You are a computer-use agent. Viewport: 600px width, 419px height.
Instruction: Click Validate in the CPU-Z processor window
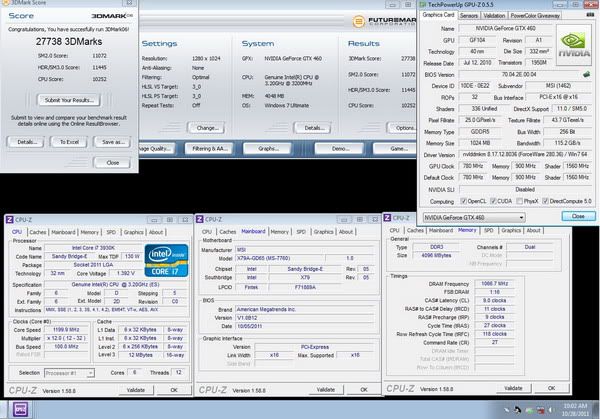(136, 390)
